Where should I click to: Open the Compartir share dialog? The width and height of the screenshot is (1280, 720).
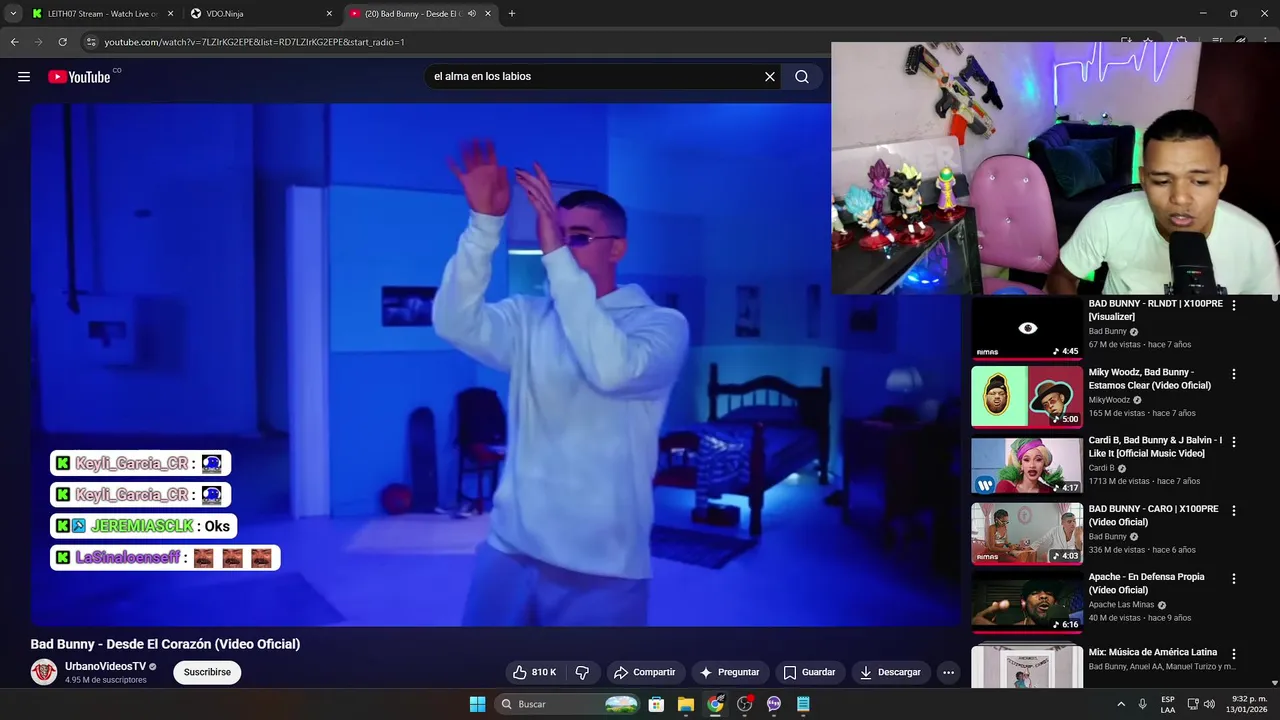pyautogui.click(x=644, y=672)
